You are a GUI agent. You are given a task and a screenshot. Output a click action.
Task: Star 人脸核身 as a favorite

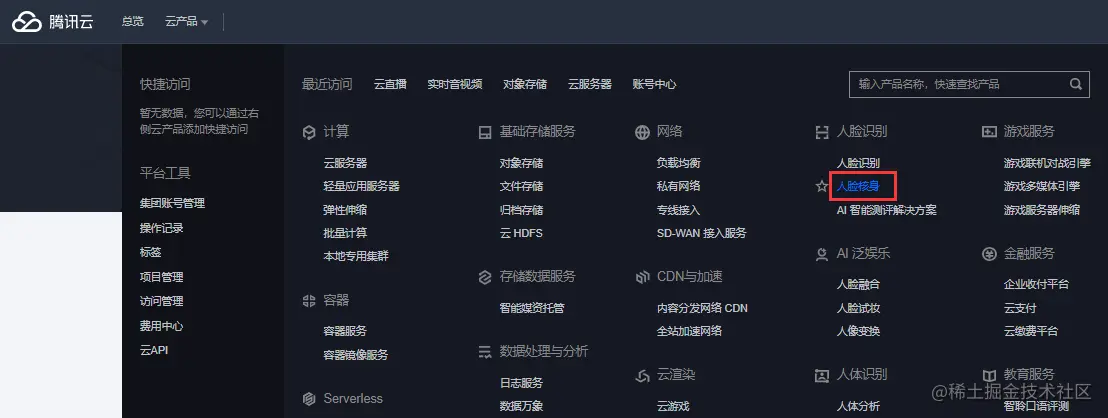point(821,186)
